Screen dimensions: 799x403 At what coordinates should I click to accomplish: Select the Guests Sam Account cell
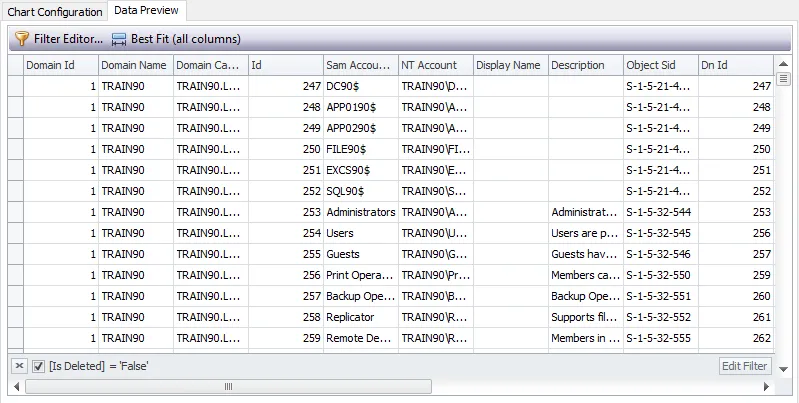pos(361,254)
